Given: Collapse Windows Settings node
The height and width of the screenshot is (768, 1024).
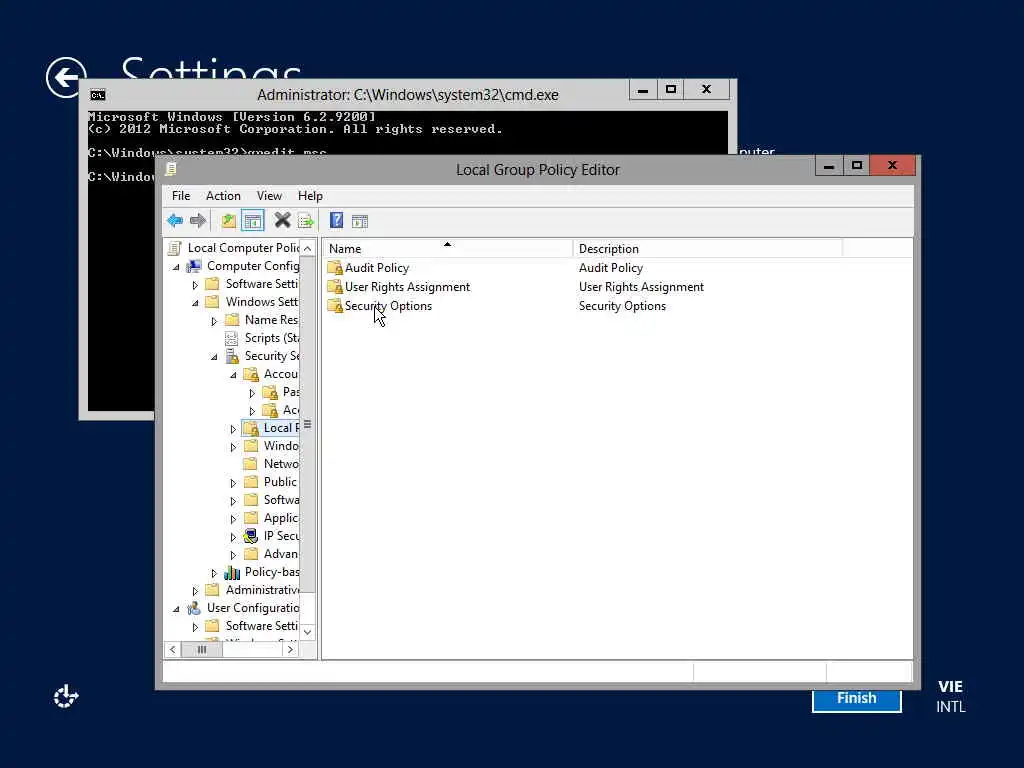Looking at the screenshot, I should (195, 302).
